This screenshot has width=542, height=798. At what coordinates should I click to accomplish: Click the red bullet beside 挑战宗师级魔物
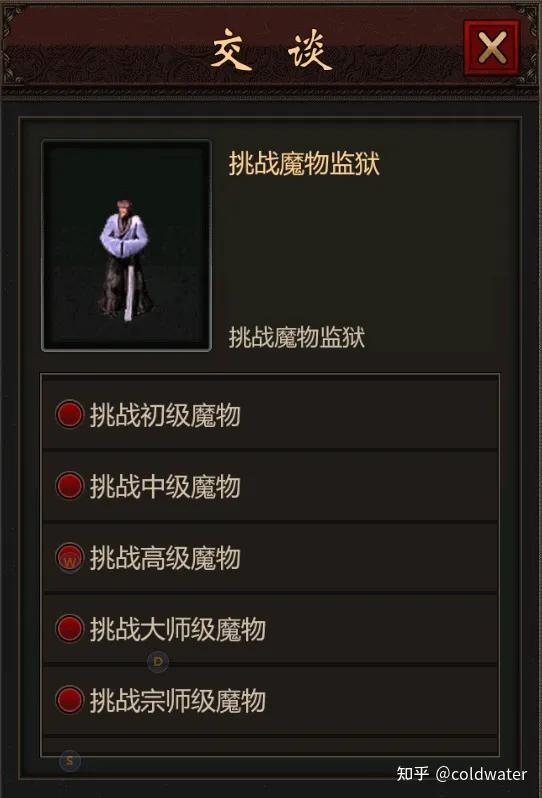coord(69,699)
